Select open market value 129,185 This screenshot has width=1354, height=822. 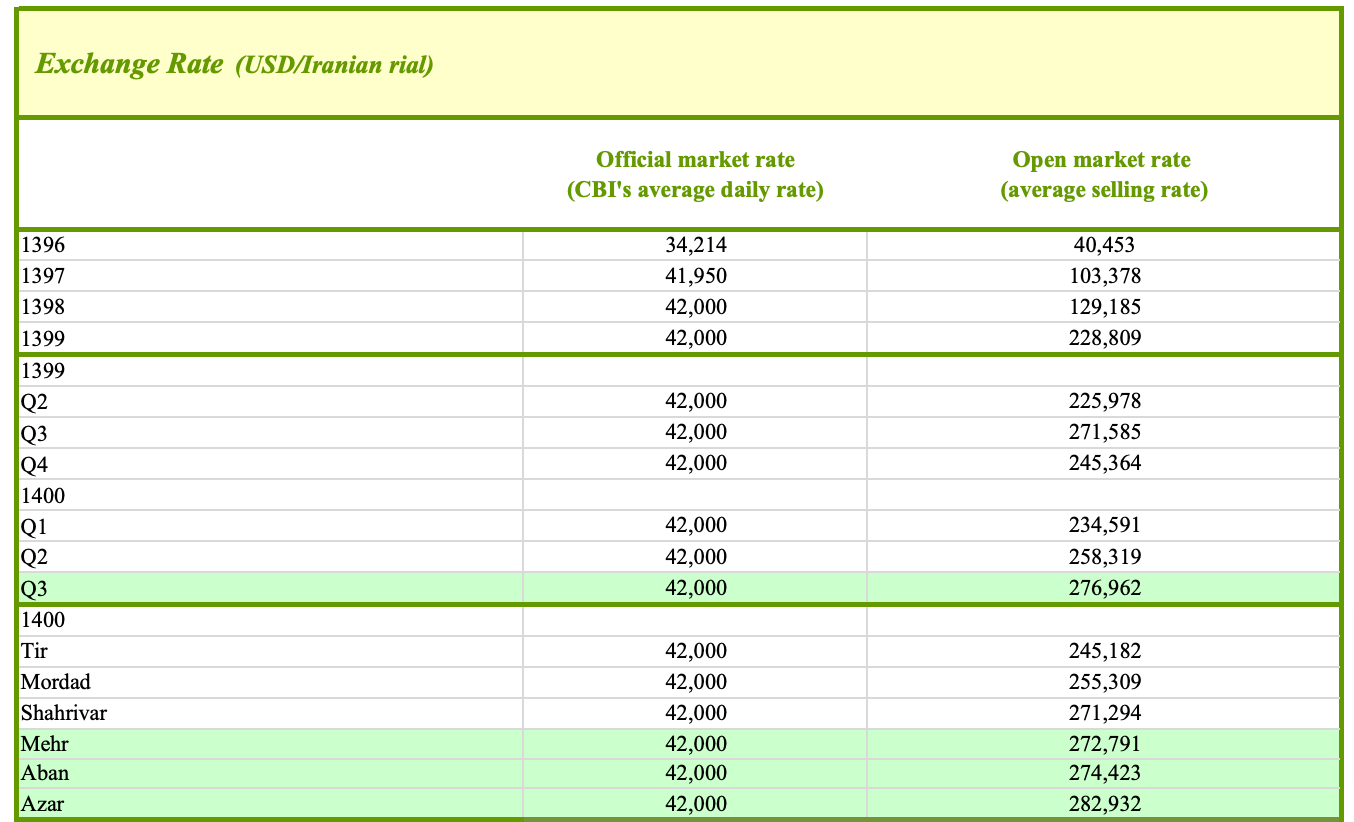pyautogui.click(x=1104, y=307)
